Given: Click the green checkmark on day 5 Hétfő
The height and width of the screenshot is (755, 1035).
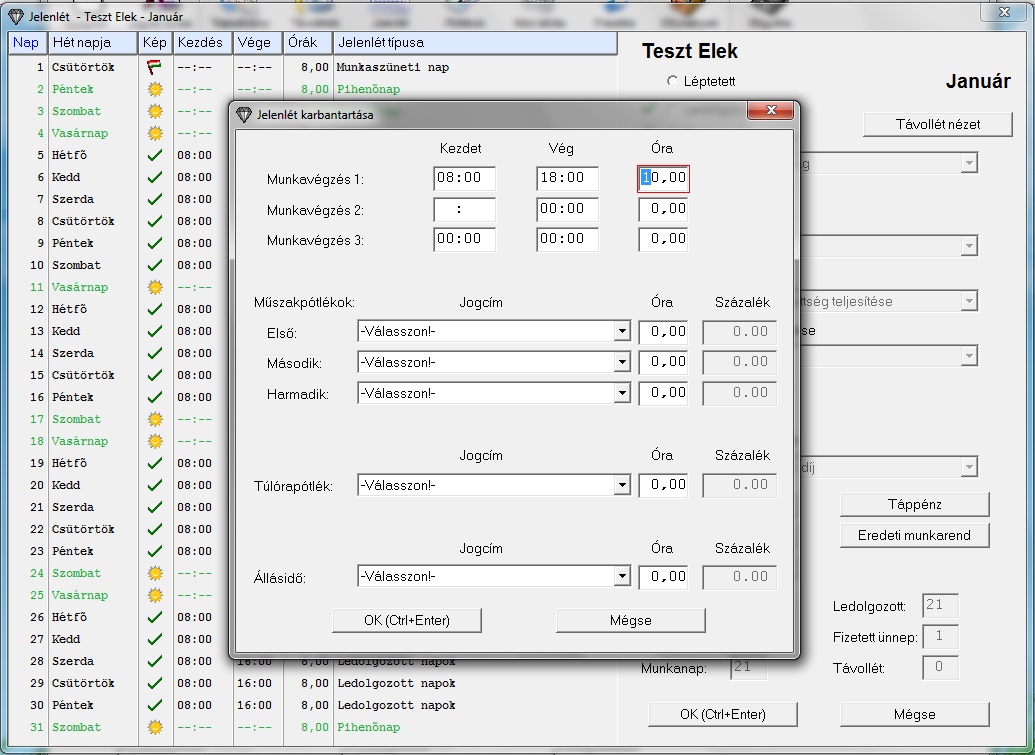Looking at the screenshot, I should (154, 155).
